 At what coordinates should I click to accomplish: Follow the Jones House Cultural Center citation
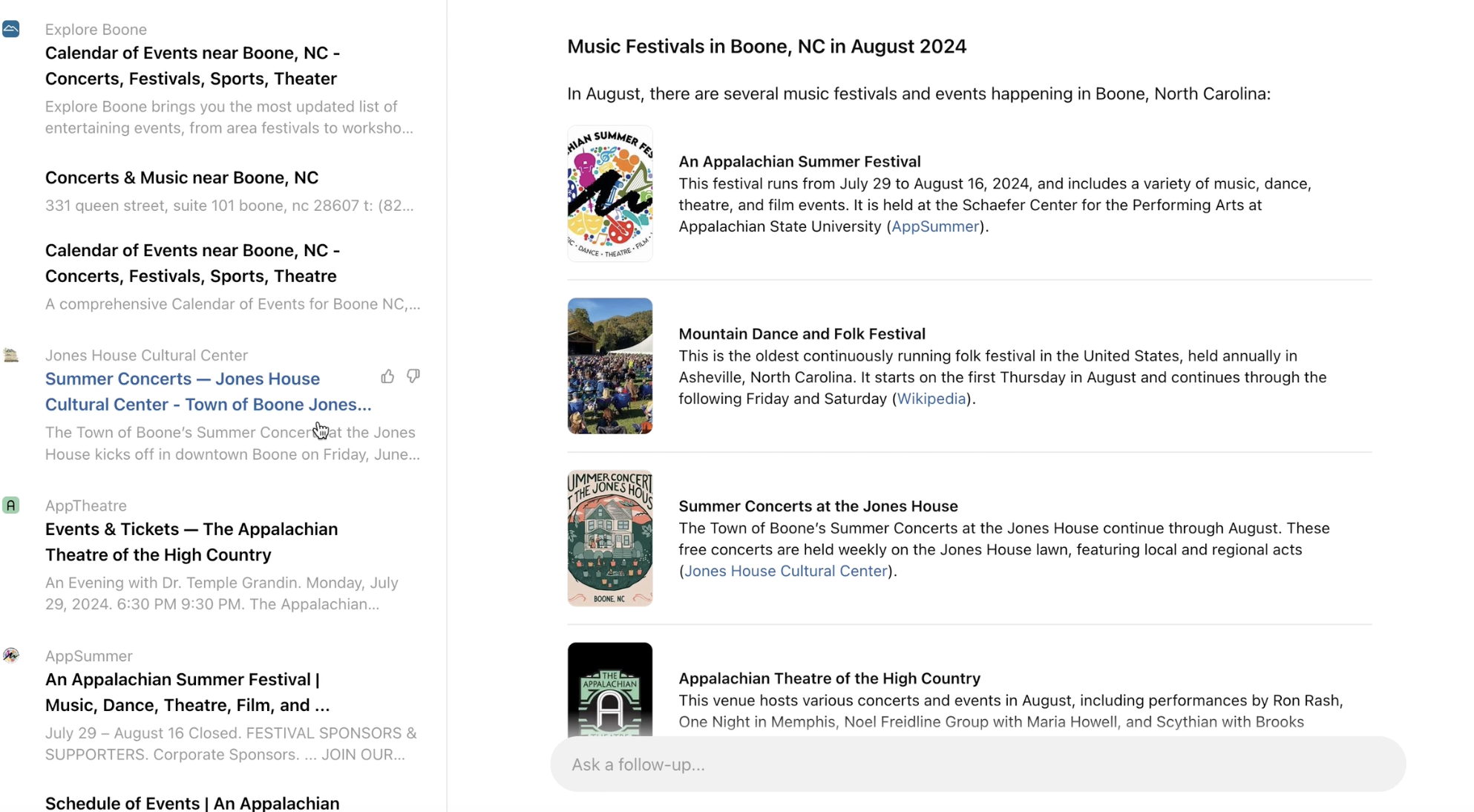pos(785,571)
